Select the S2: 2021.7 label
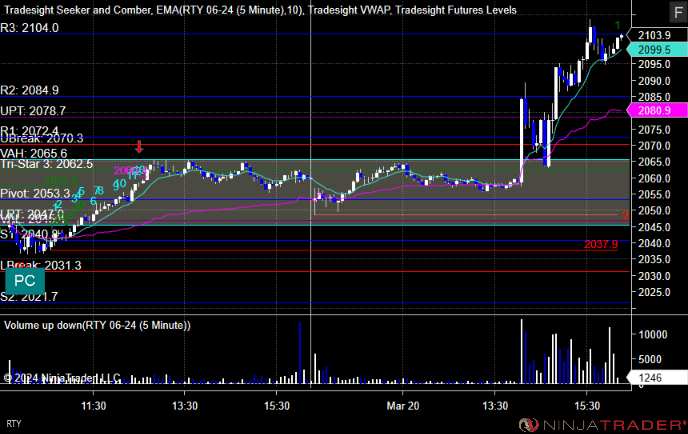This screenshot has height=434, width=688. 29,297
